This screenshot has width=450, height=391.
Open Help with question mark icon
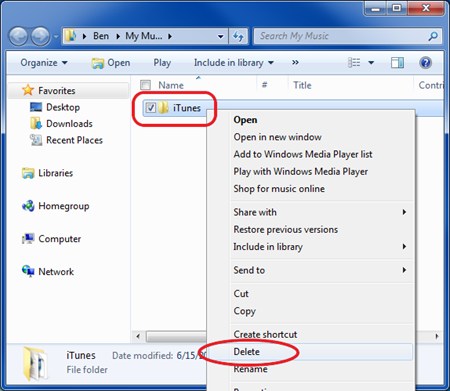tap(426, 63)
